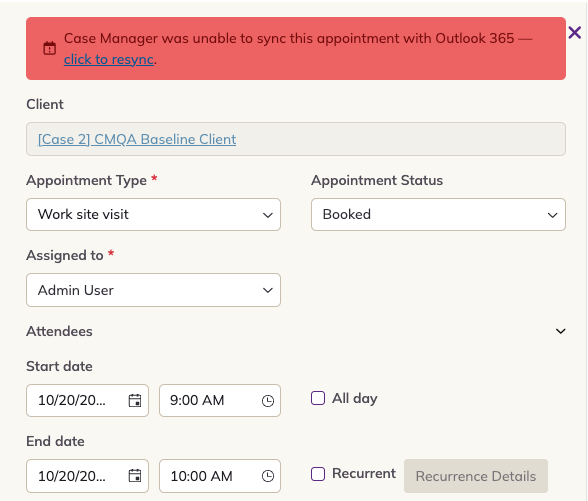Viewport: 588px width, 501px height.
Task: Open the End date calendar picker icon
Action: coord(135,476)
